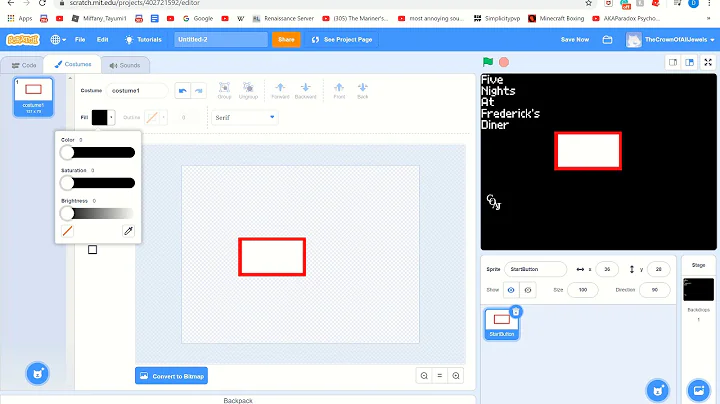Click the project title field Untitled-2
Viewport: 720px width, 404px height.
pos(220,39)
